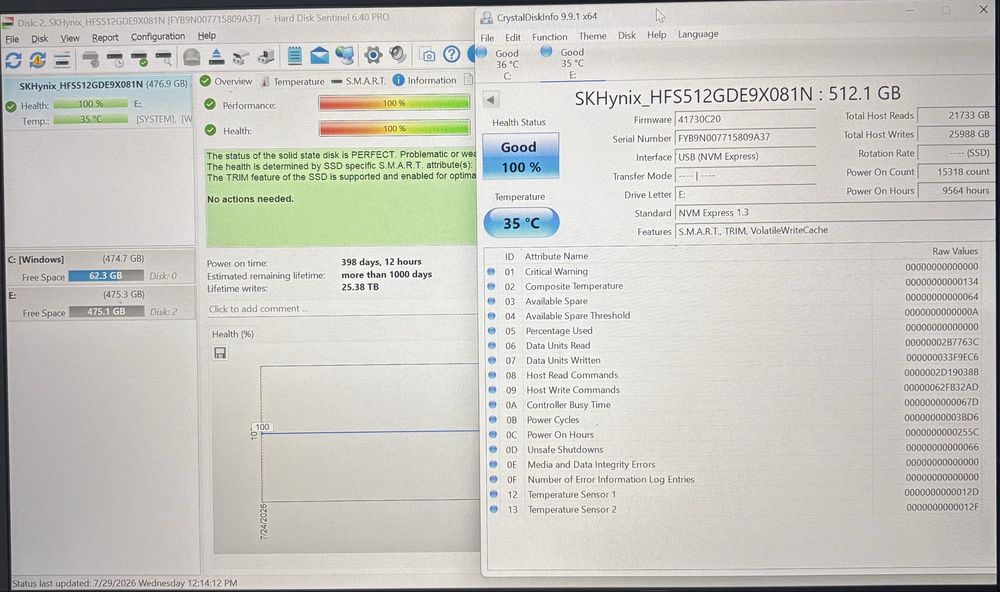1000x592 pixels.
Task: Click the green check icon beside Performance
Action: point(210,104)
